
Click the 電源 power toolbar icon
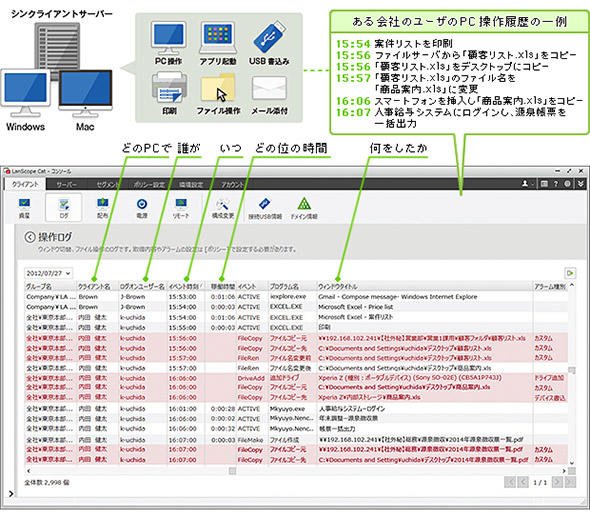[x=142, y=207]
